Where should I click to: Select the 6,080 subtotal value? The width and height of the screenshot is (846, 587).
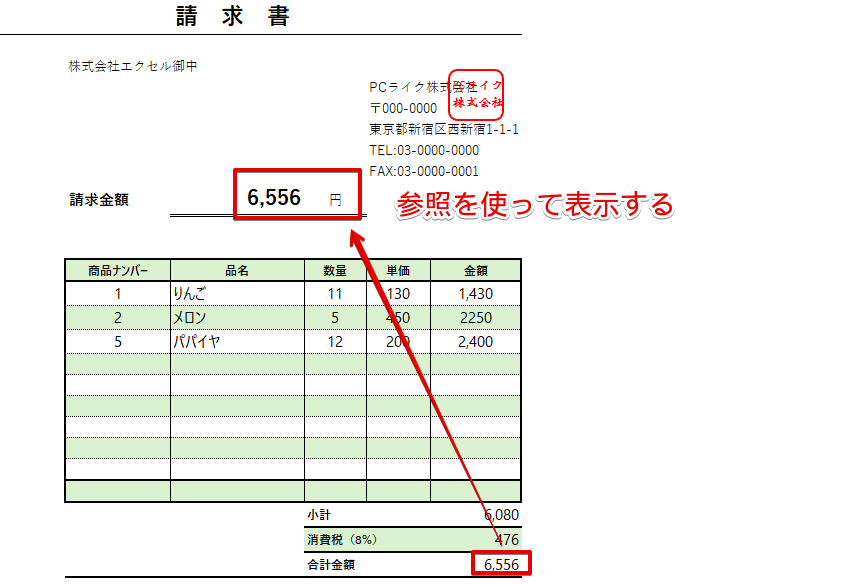(501, 515)
